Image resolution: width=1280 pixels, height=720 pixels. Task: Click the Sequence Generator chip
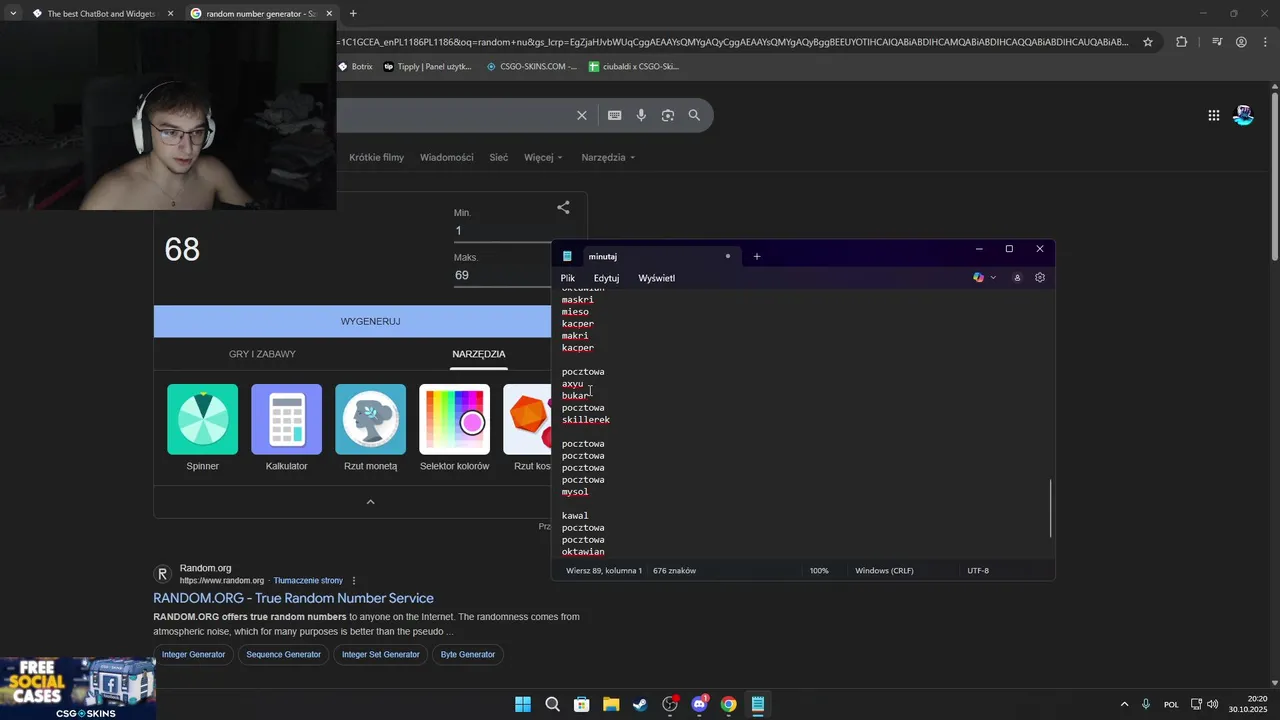pos(284,654)
